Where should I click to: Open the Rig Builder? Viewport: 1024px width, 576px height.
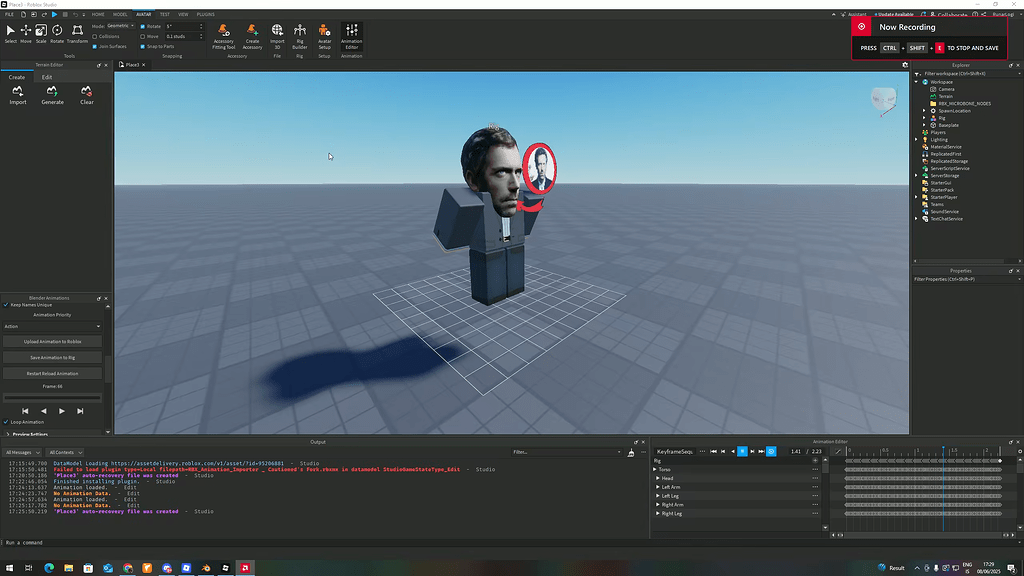point(300,37)
